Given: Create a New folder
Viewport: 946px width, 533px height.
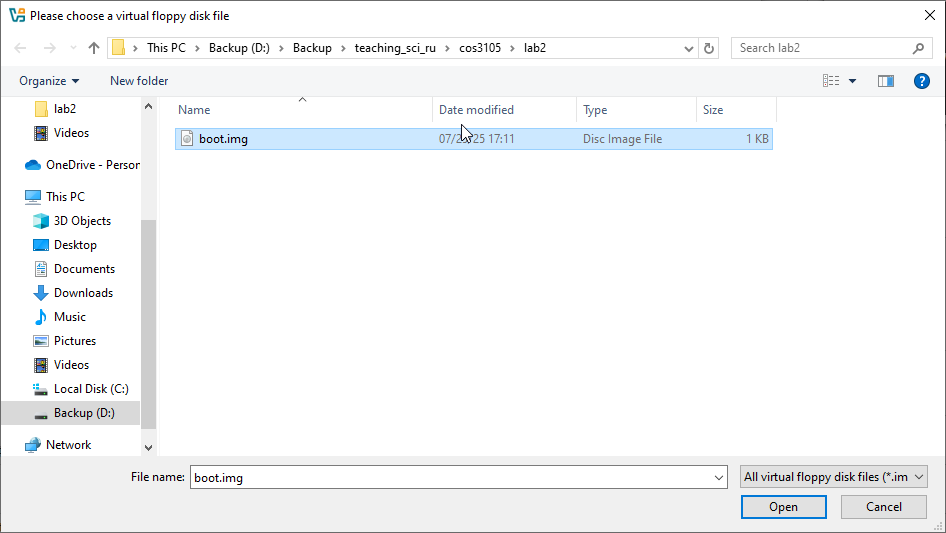Looking at the screenshot, I should pos(139,81).
